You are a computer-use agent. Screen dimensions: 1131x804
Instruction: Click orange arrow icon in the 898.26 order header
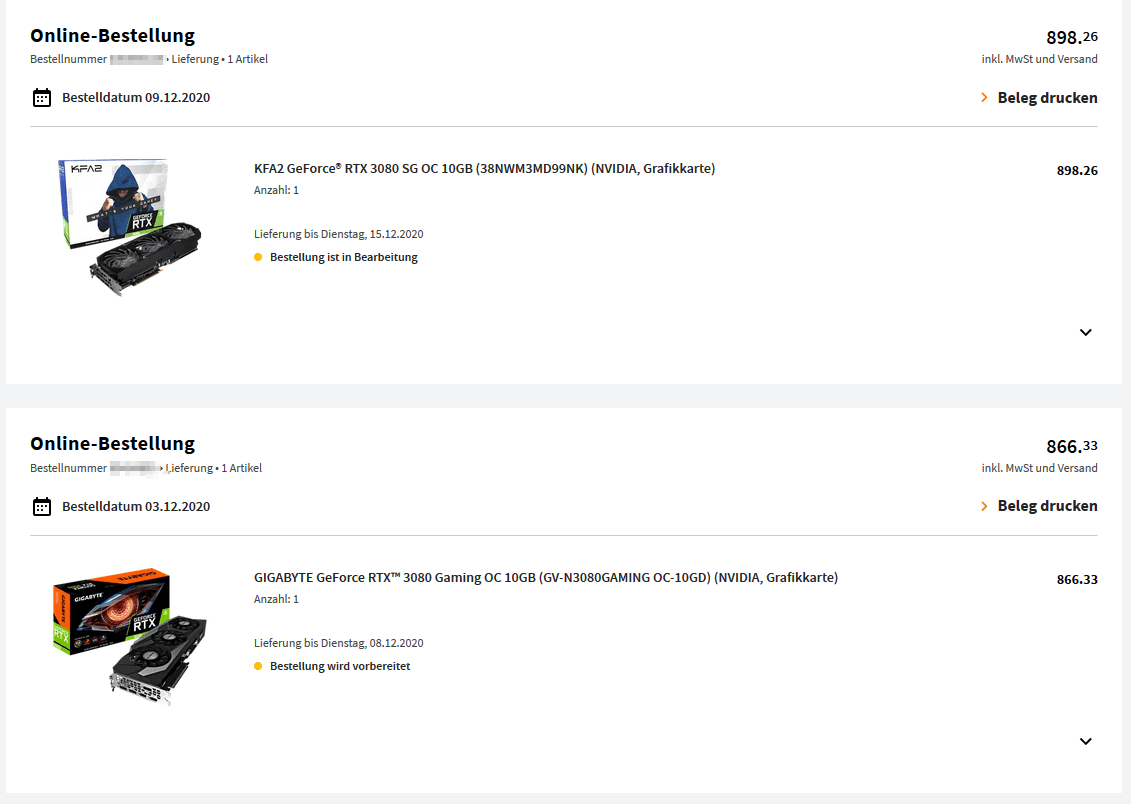984,98
